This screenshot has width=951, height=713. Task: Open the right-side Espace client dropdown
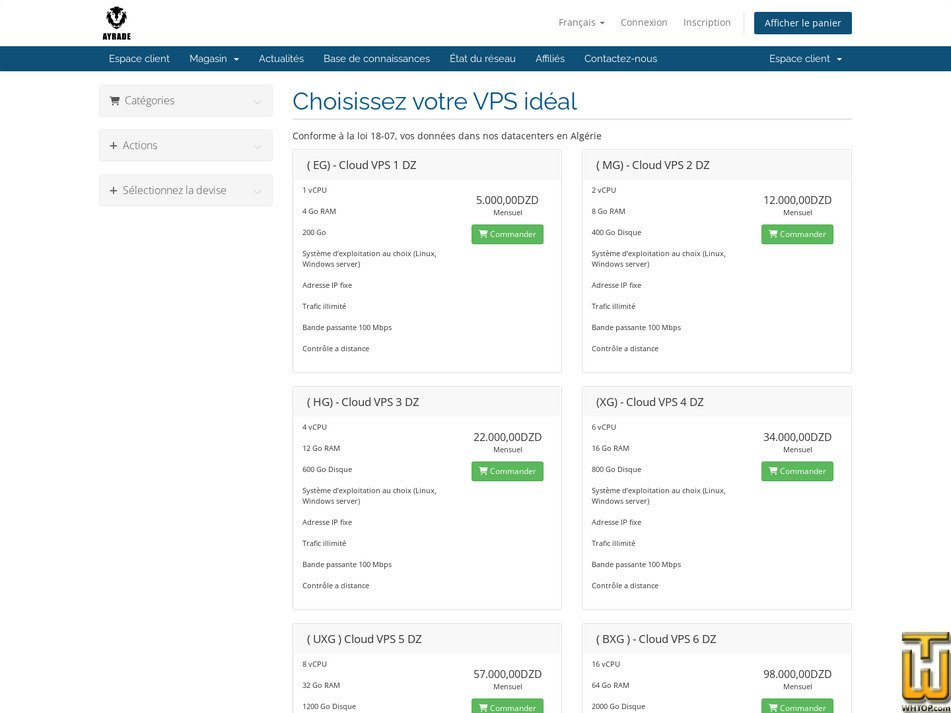pyautogui.click(x=805, y=59)
